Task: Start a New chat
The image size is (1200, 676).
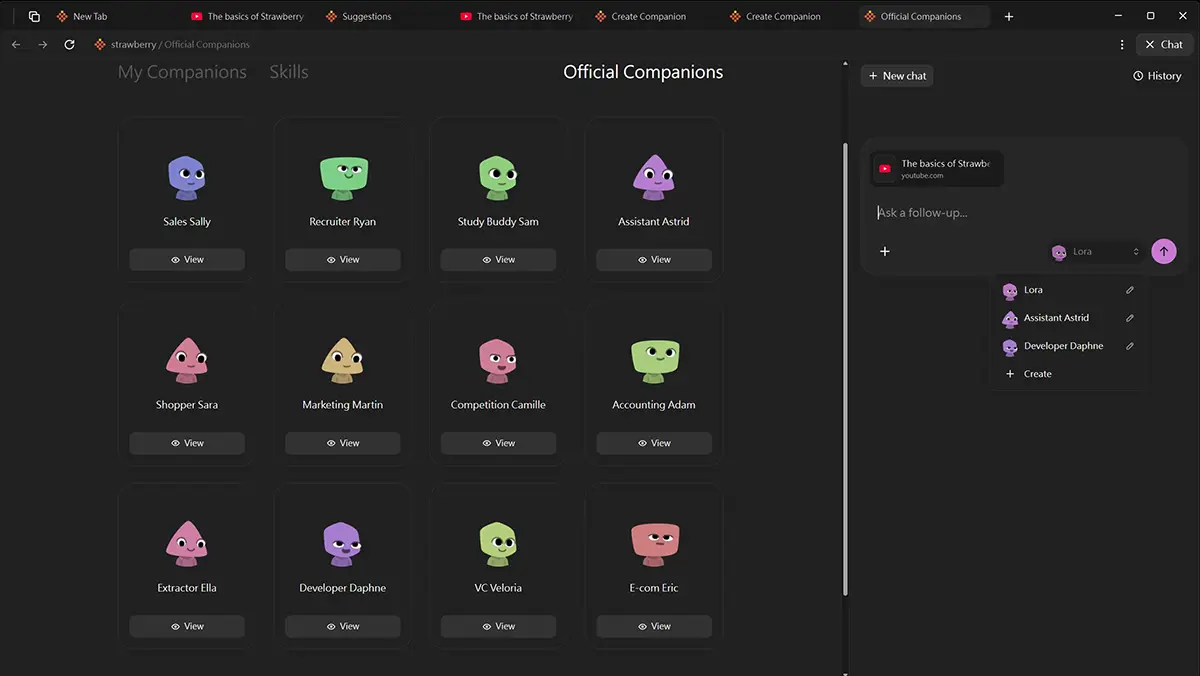Action: [897, 76]
